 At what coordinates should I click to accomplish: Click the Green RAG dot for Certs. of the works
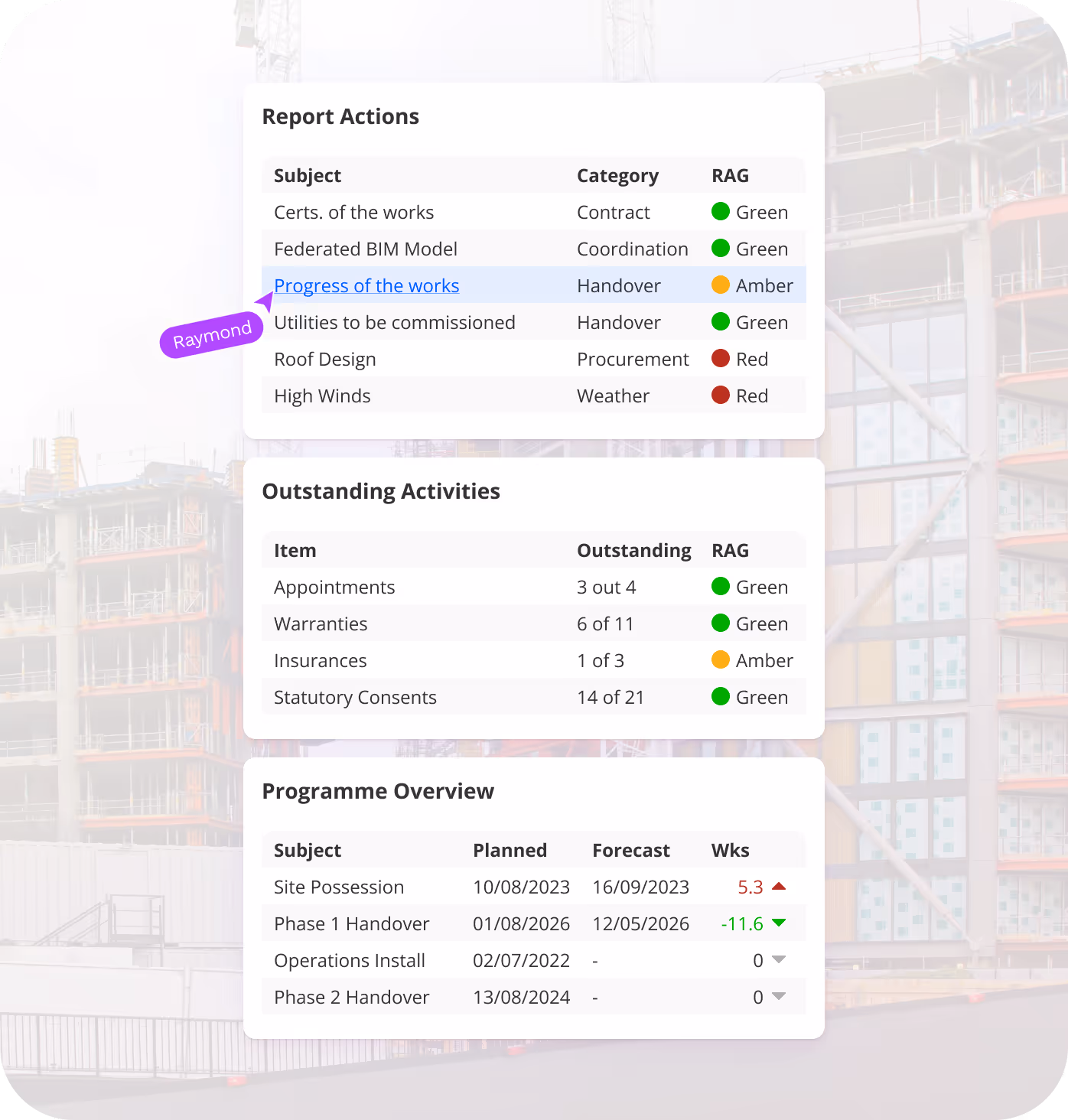pos(720,212)
